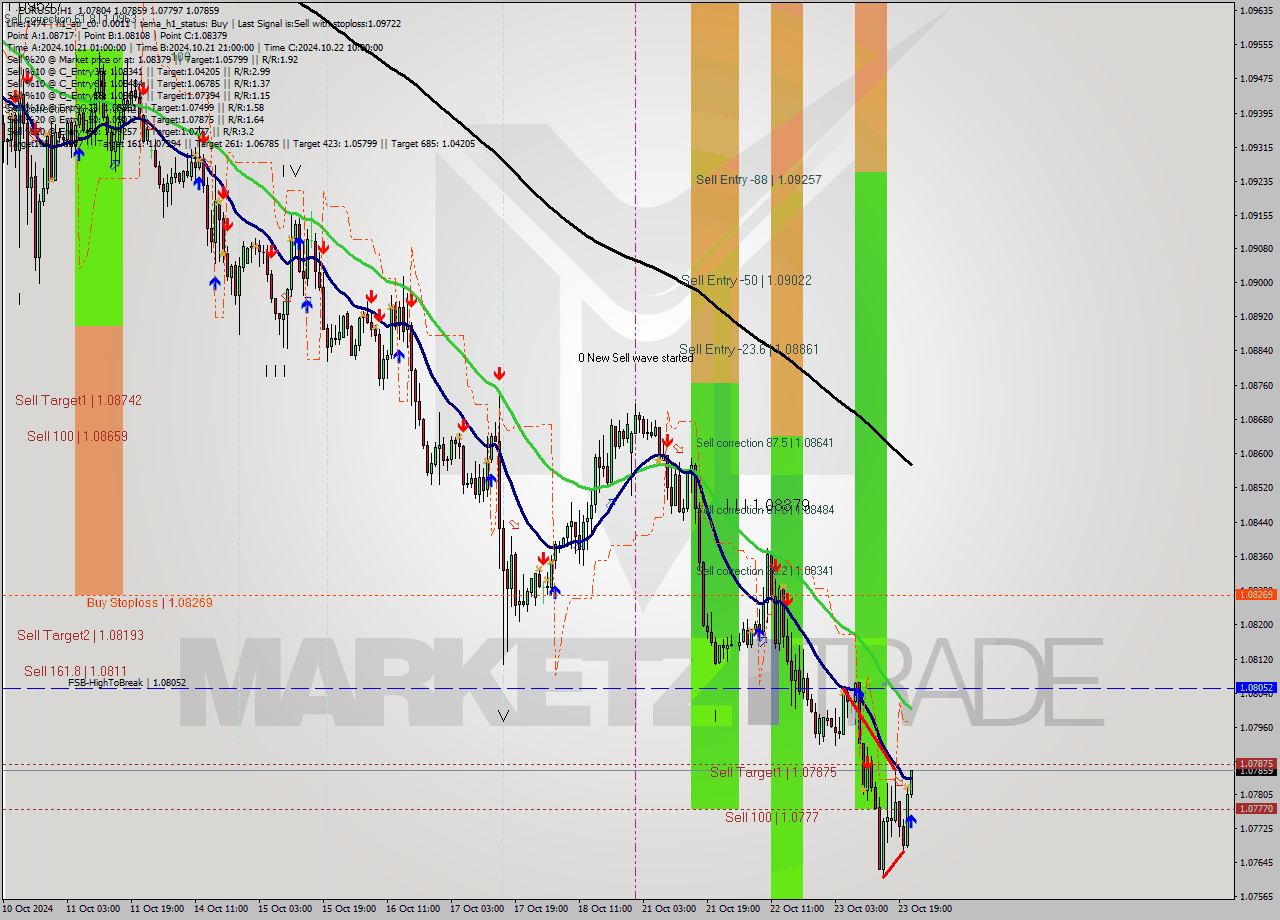Viewport: 1280px width, 920px height.
Task: Click the orange 1.08269 price tag on the axis
Action: point(1256,594)
